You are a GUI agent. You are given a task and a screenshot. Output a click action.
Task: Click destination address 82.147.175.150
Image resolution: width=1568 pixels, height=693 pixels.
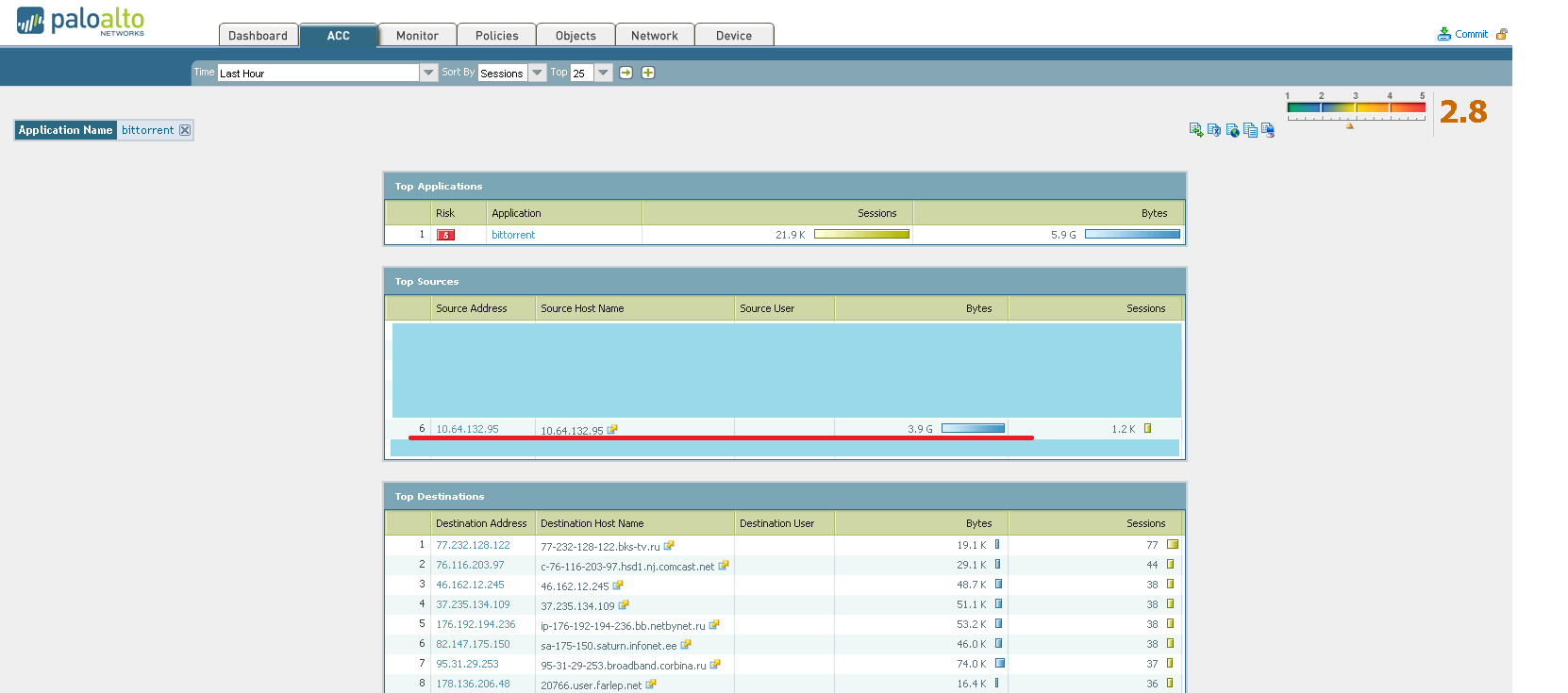(473, 644)
